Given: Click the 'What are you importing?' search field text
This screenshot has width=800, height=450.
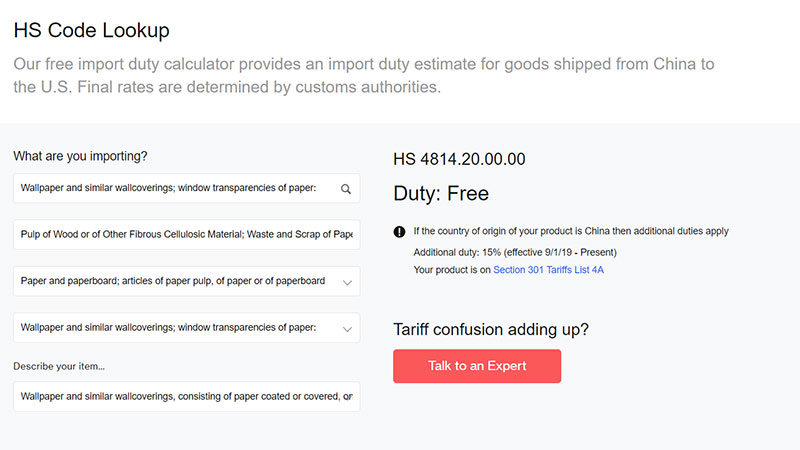Looking at the screenshot, I should click(x=168, y=188).
